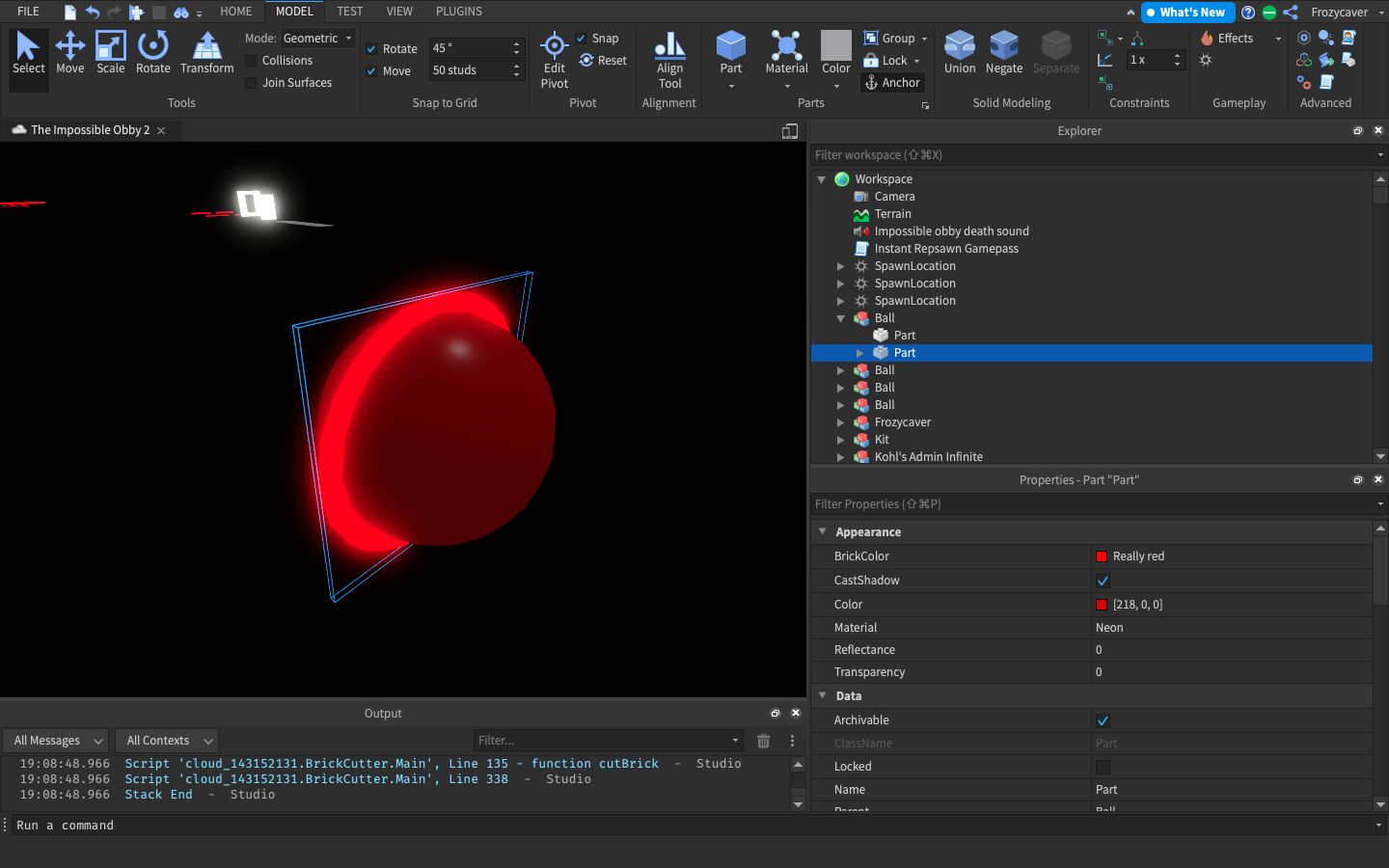Go to the VIEW ribbon tab

pos(399,12)
